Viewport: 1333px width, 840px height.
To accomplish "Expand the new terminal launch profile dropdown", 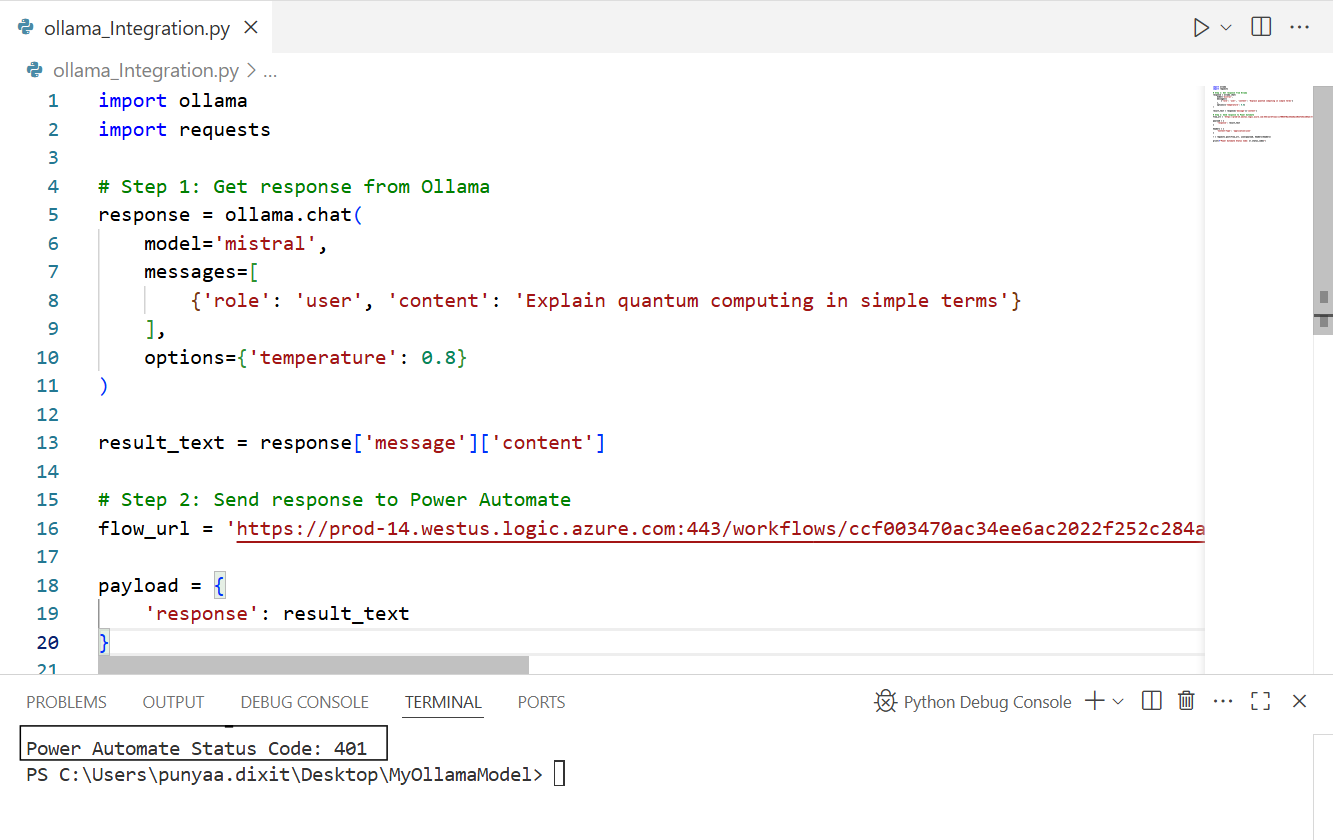I will [x=1118, y=702].
